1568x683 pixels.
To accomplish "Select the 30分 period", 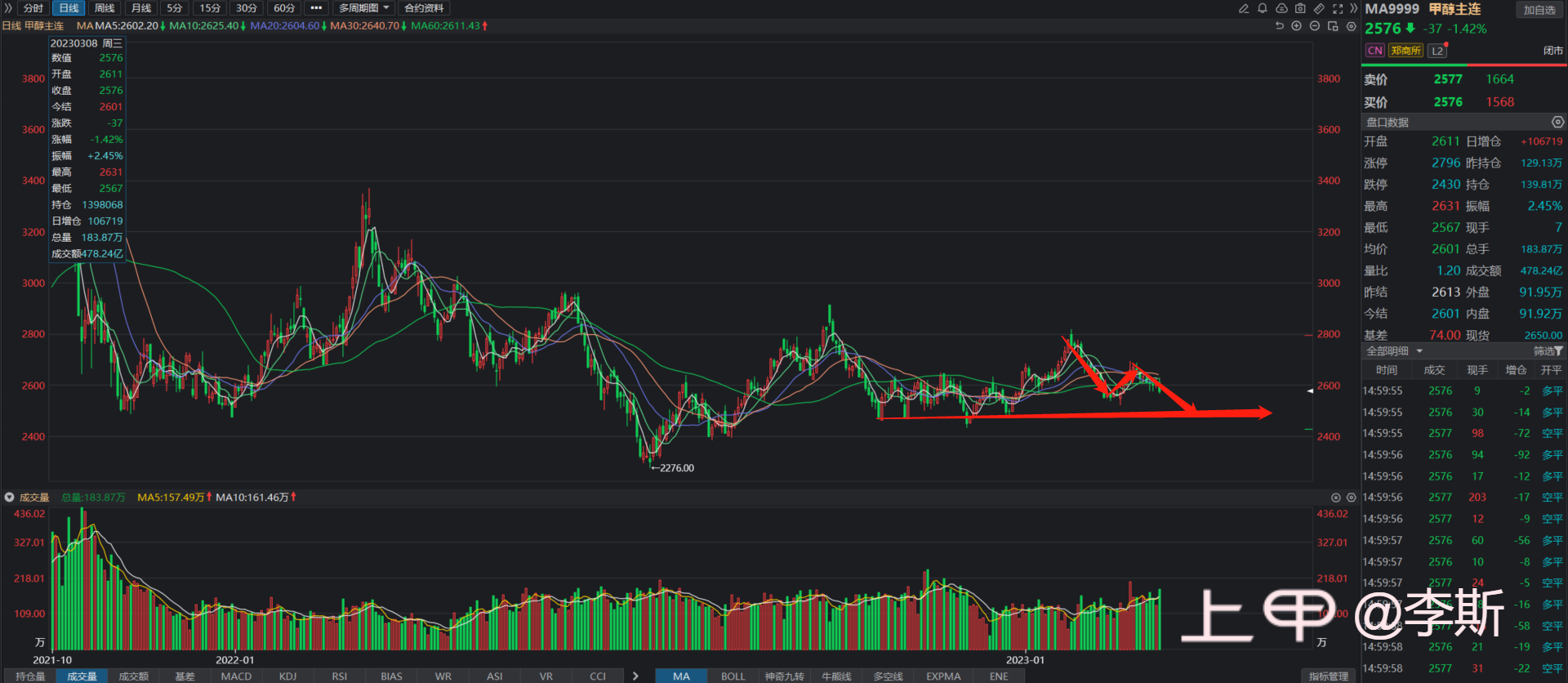I will point(247,8).
